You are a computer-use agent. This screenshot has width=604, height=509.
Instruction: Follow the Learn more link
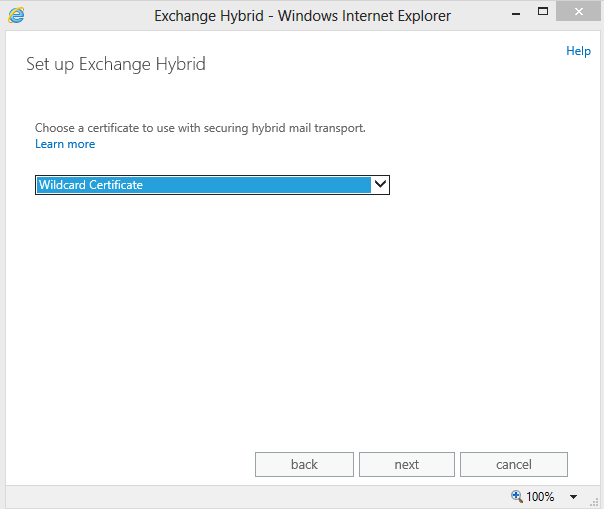65,144
